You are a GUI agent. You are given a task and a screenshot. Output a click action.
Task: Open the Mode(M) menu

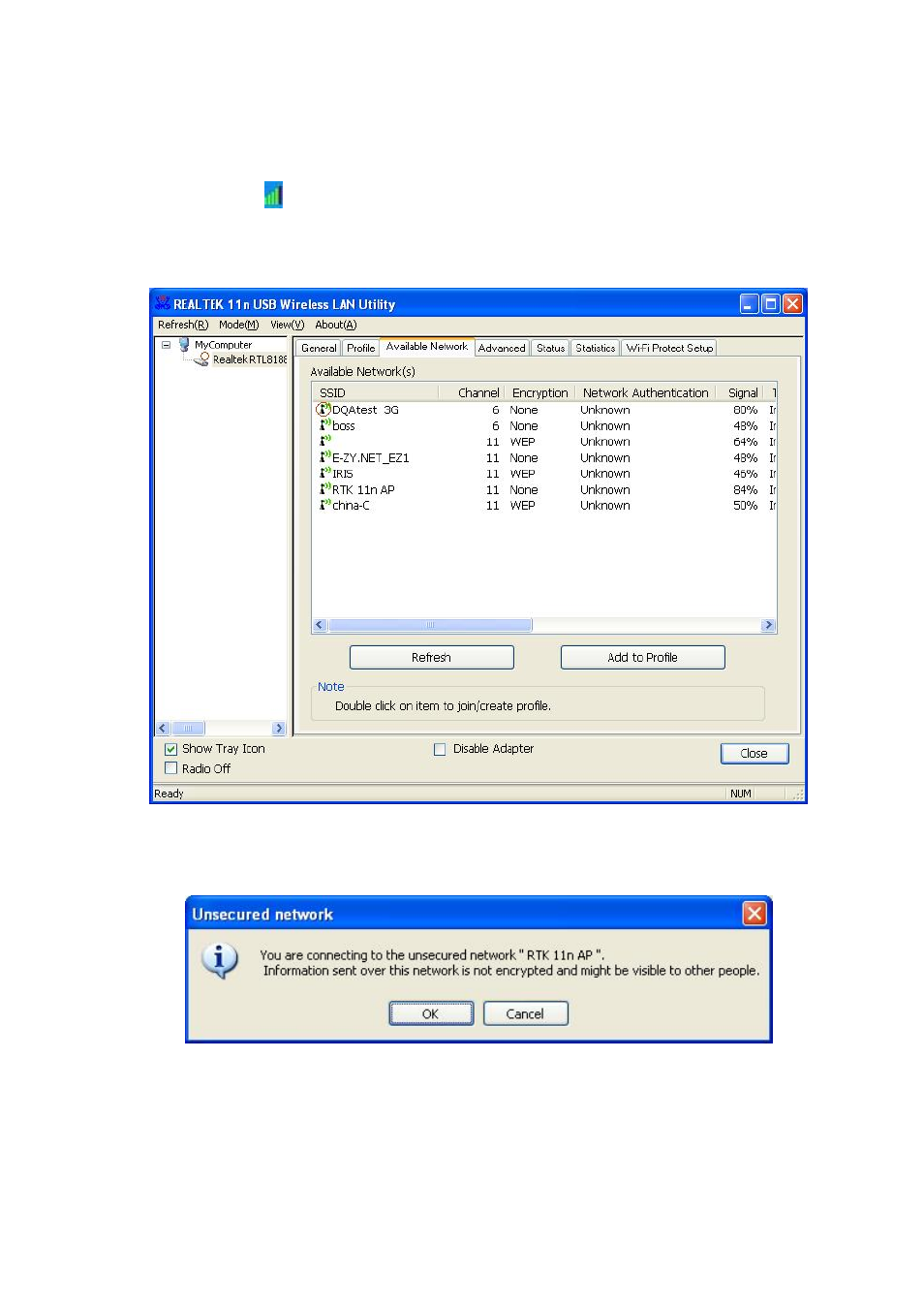238,325
